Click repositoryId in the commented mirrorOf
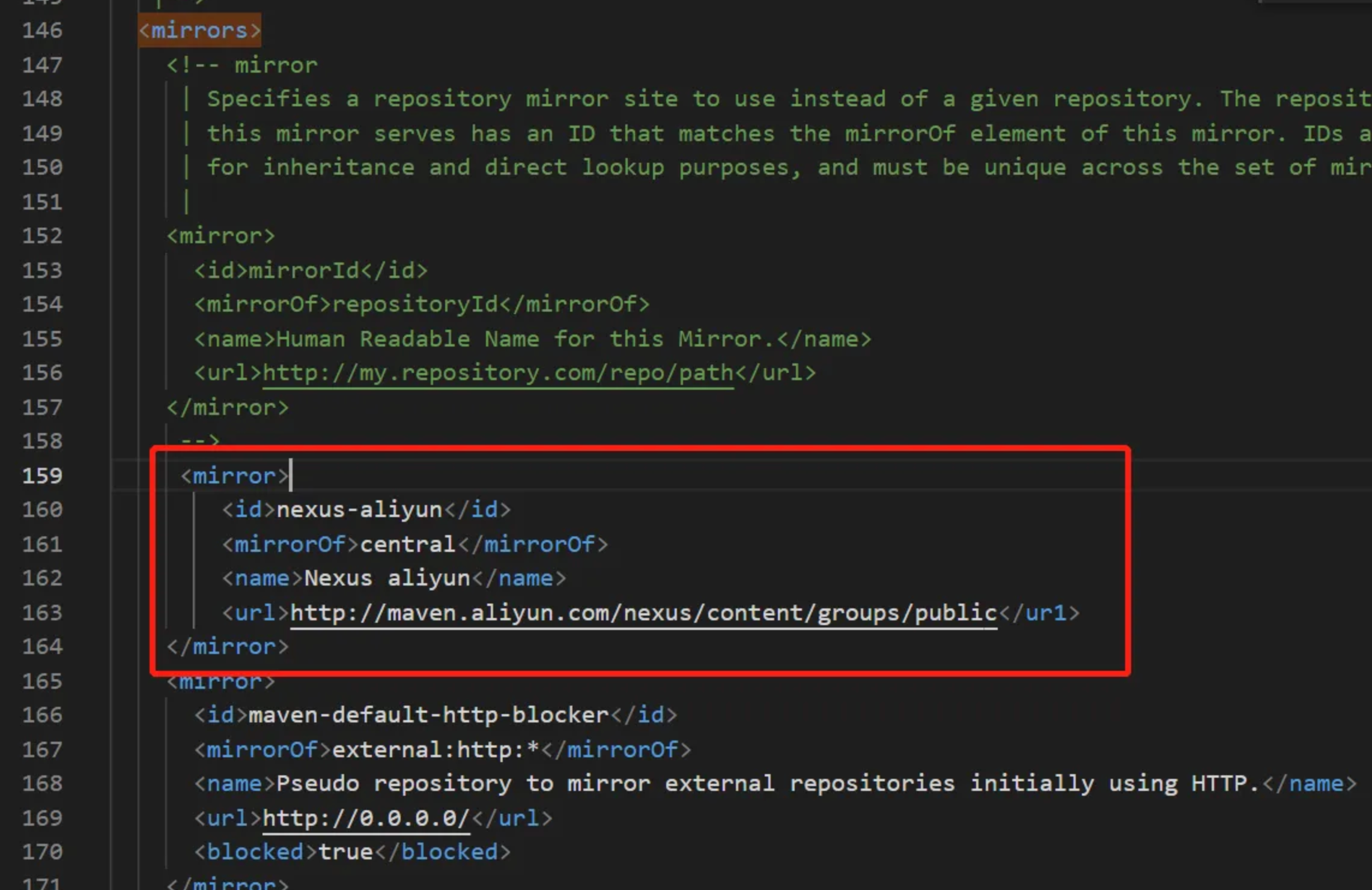1372x890 pixels. (414, 304)
